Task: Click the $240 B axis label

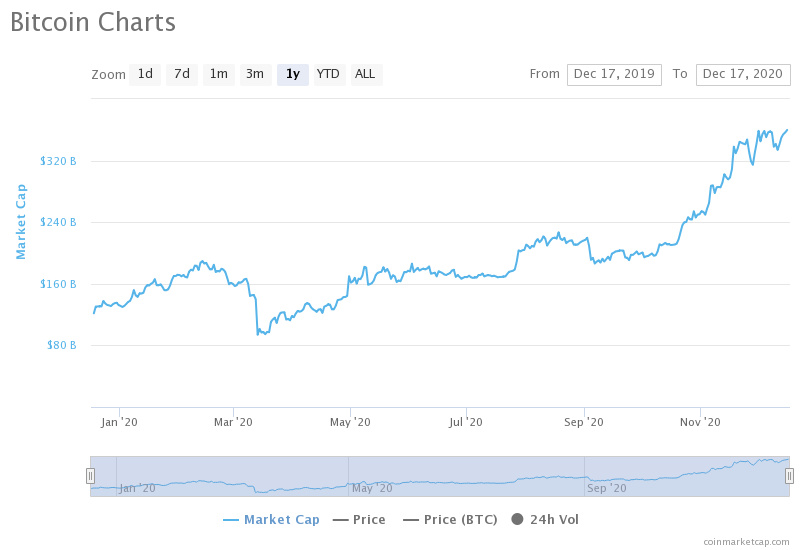Action: point(58,222)
